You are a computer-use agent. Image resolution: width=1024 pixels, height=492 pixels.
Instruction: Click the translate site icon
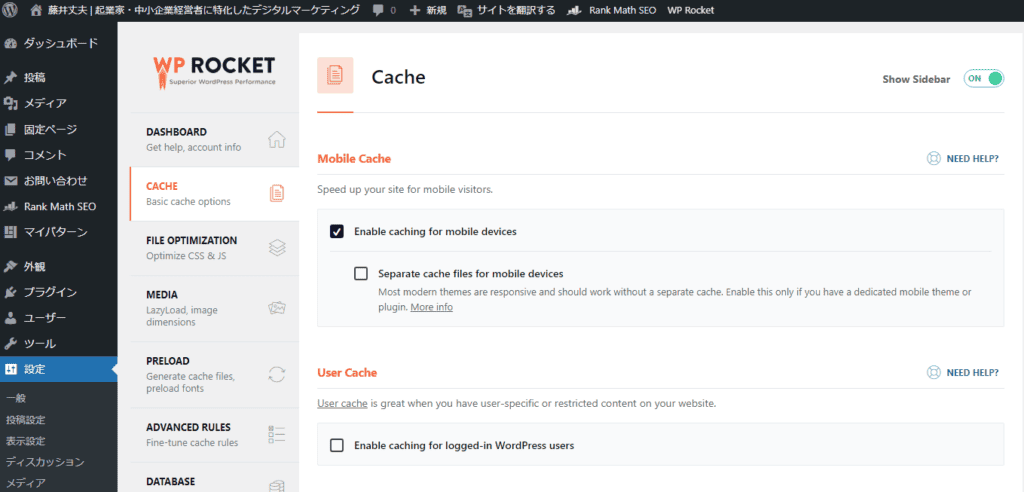[x=464, y=10]
